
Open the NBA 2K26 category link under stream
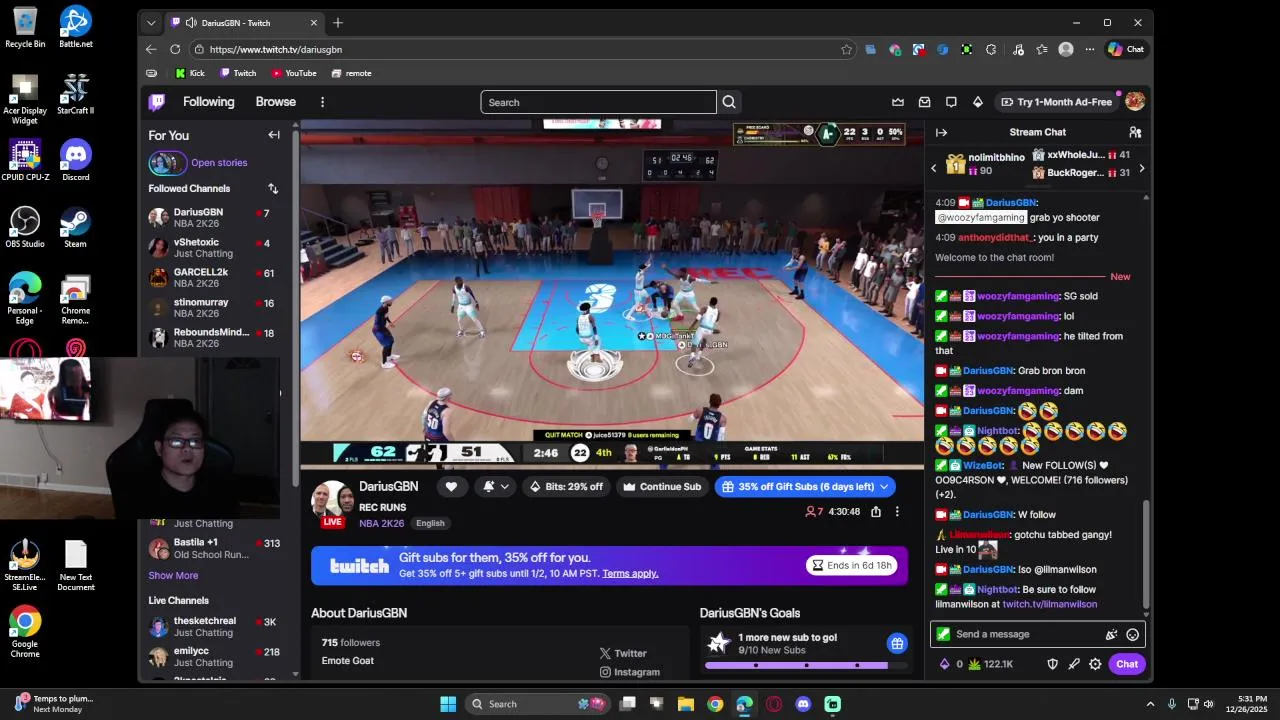coord(382,523)
